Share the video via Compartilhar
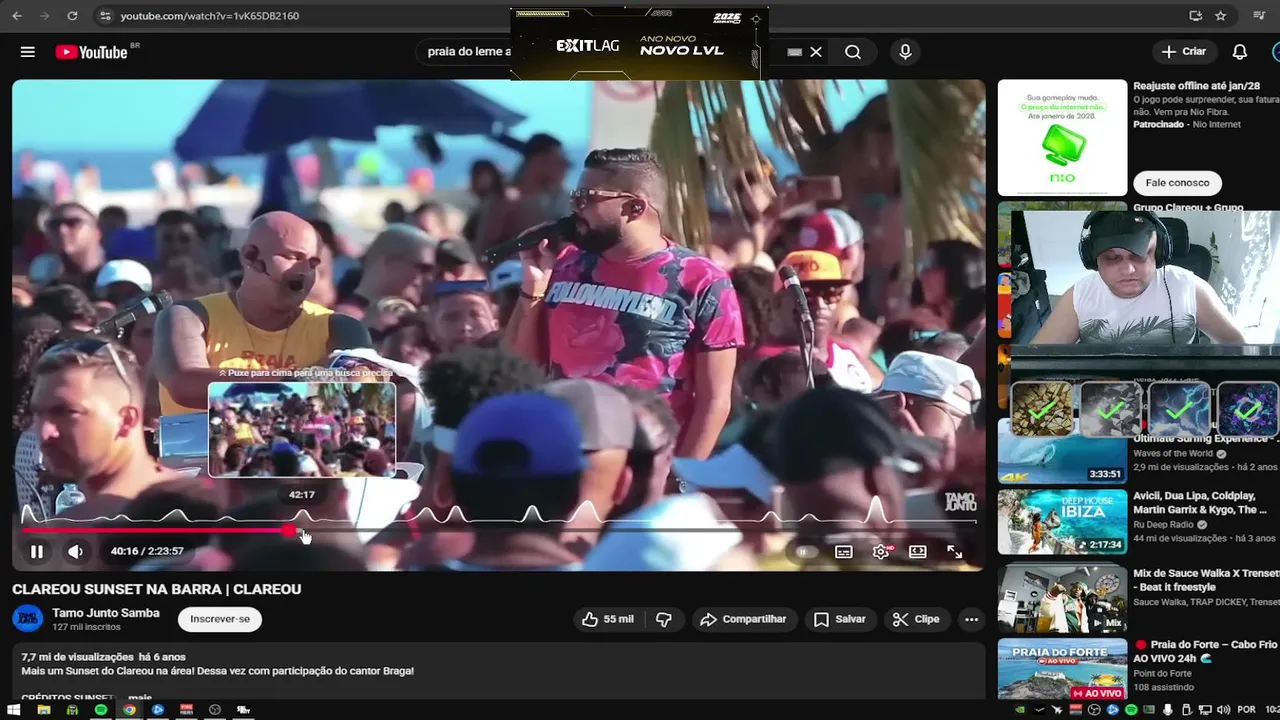 (x=743, y=619)
